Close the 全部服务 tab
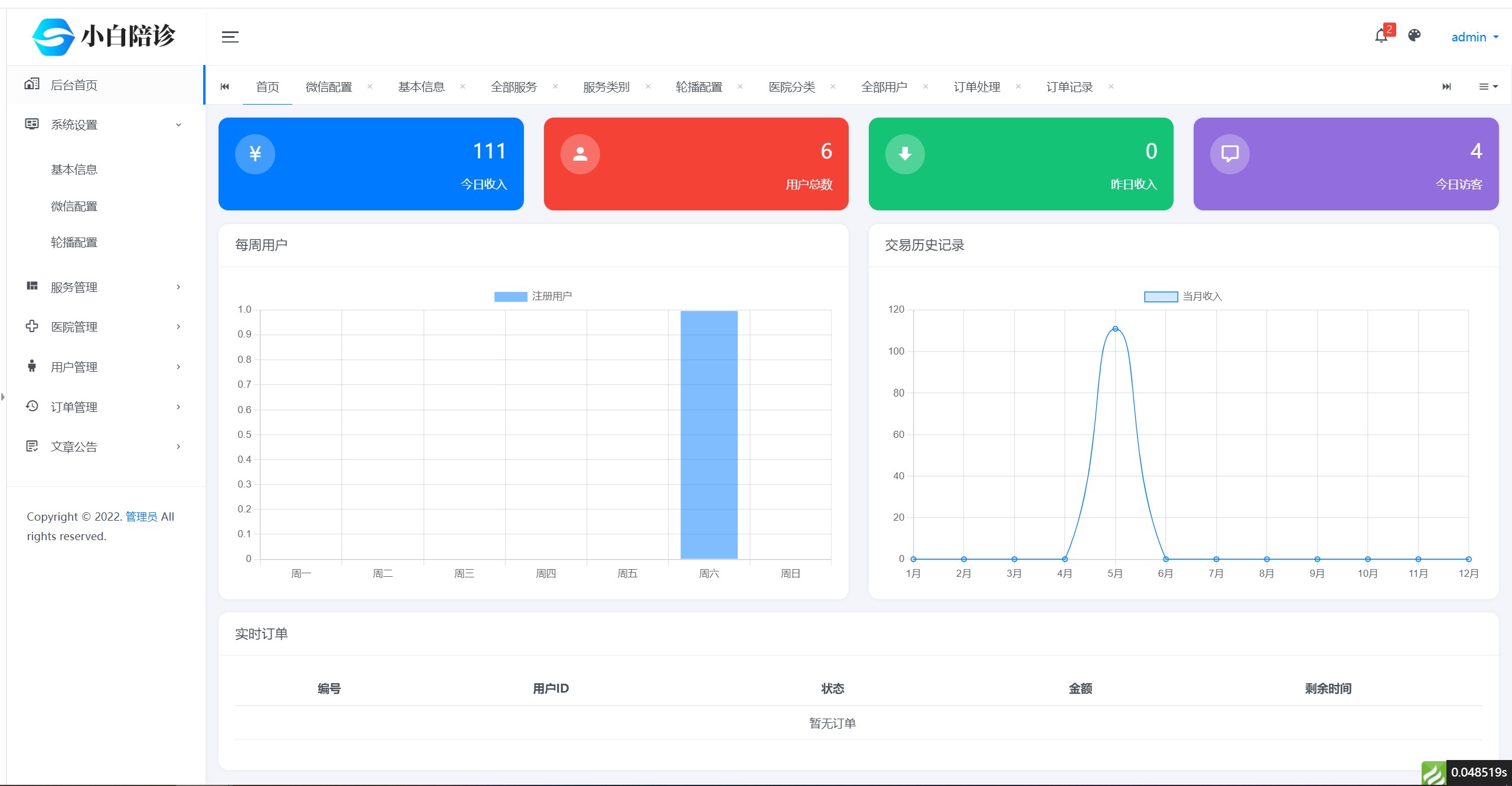The width and height of the screenshot is (1512, 786). coord(555,86)
